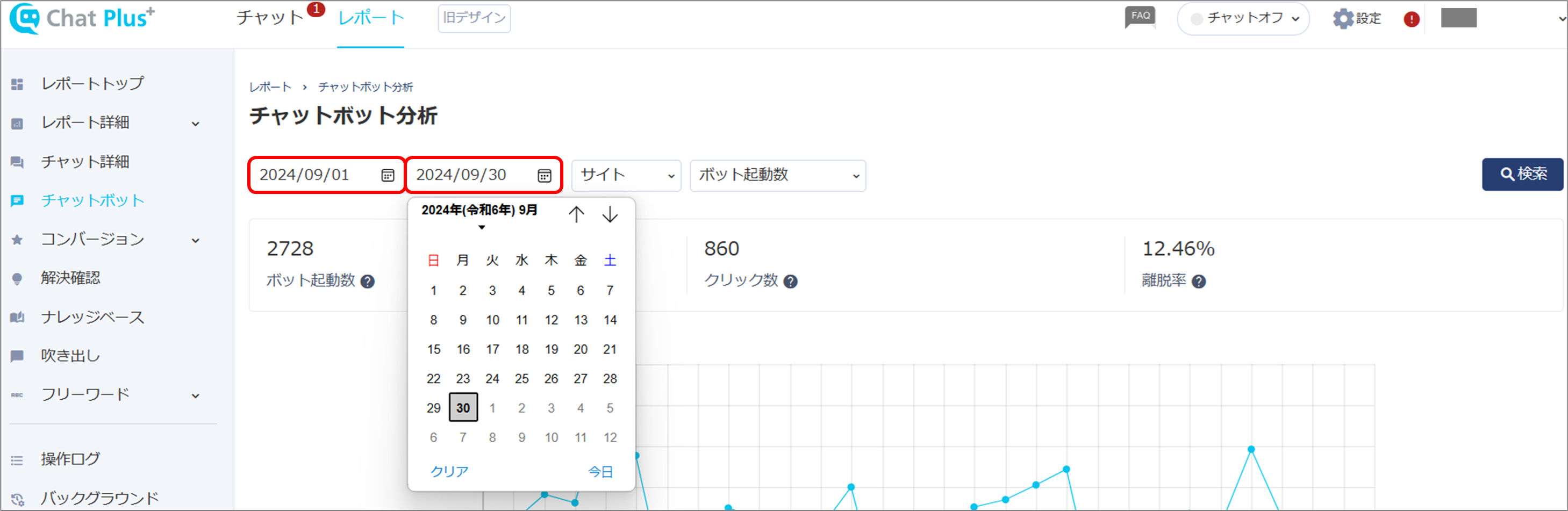The height and width of the screenshot is (511, 1568).
Task: Open the チャットオフ status dropdown
Action: click(x=1243, y=18)
